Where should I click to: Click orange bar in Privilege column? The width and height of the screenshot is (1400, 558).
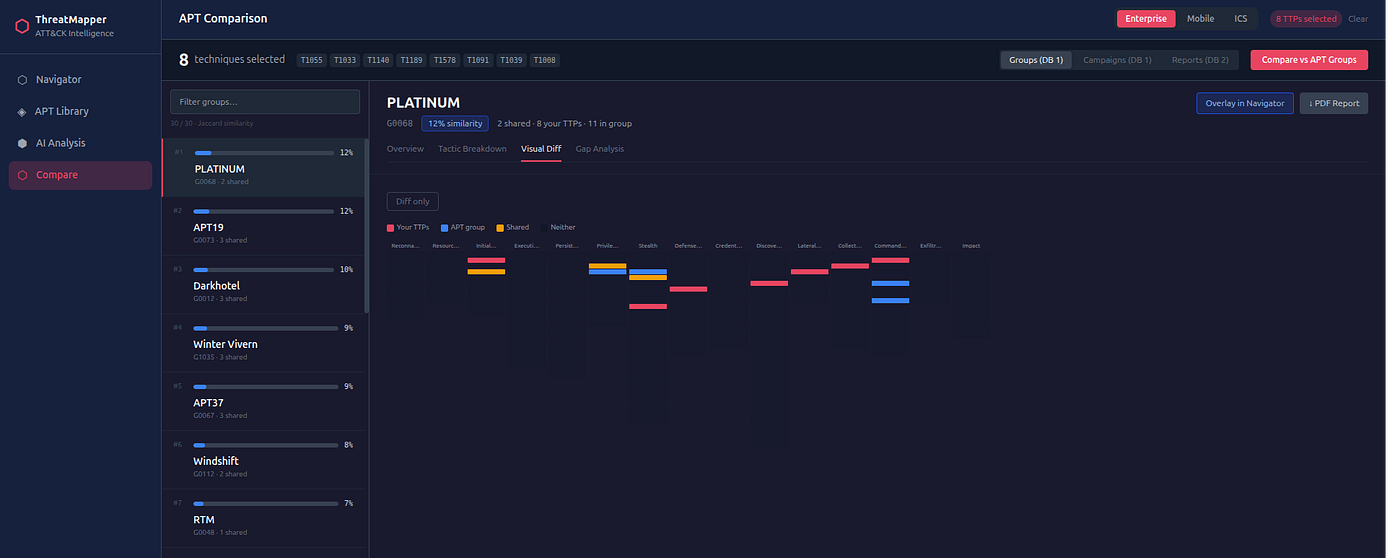point(607,266)
